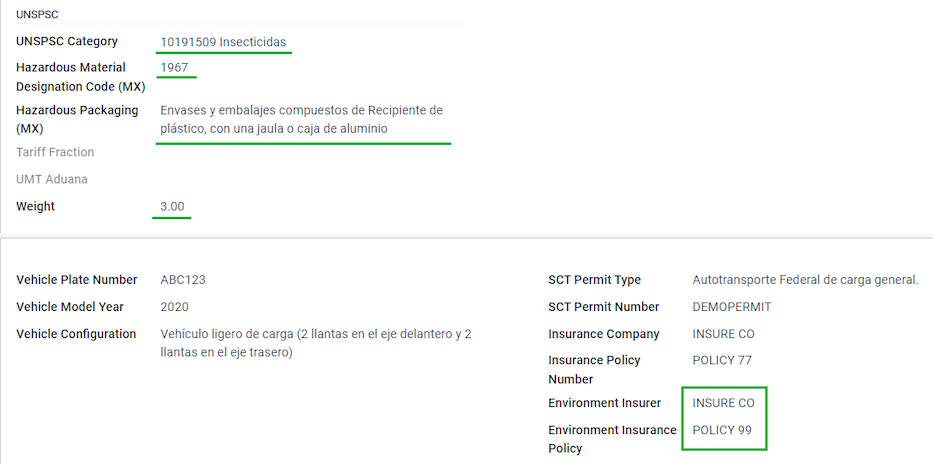This screenshot has width=933, height=464.
Task: Click the UNSPSC section heading
Action: click(37, 15)
